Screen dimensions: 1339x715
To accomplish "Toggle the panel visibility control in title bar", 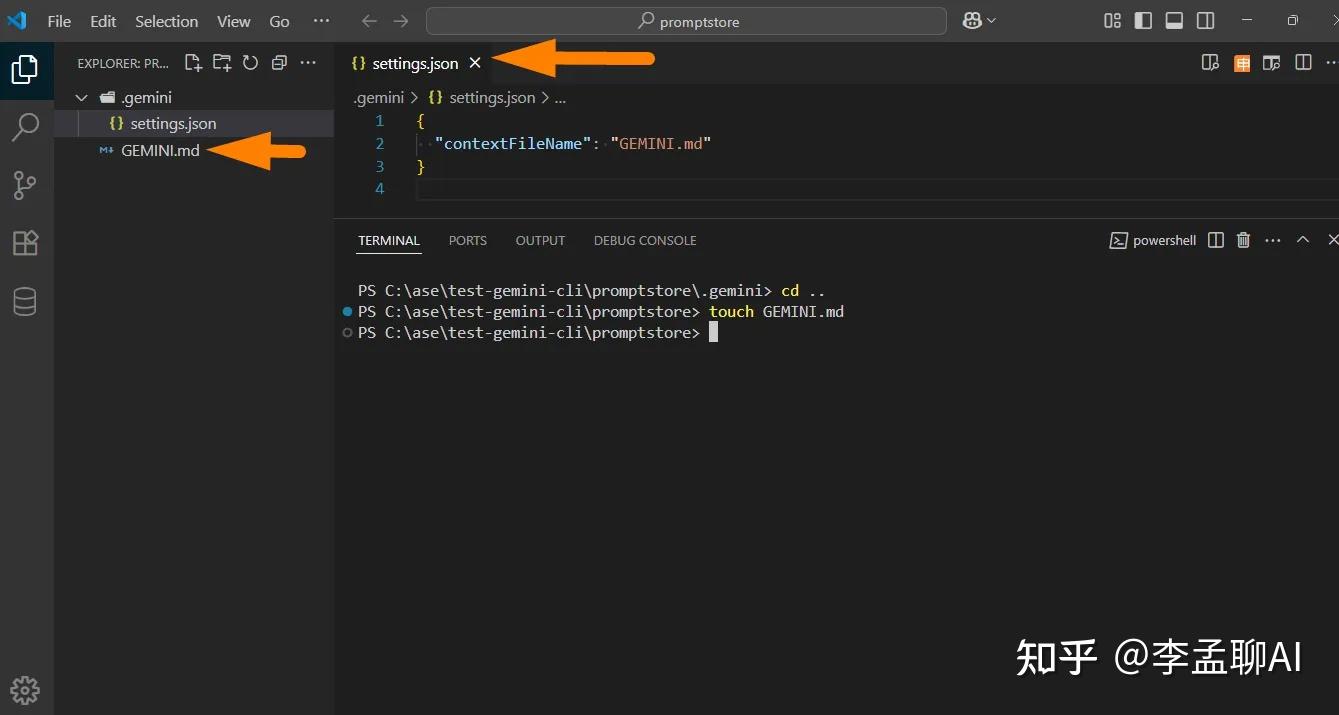I will click(x=1173, y=19).
